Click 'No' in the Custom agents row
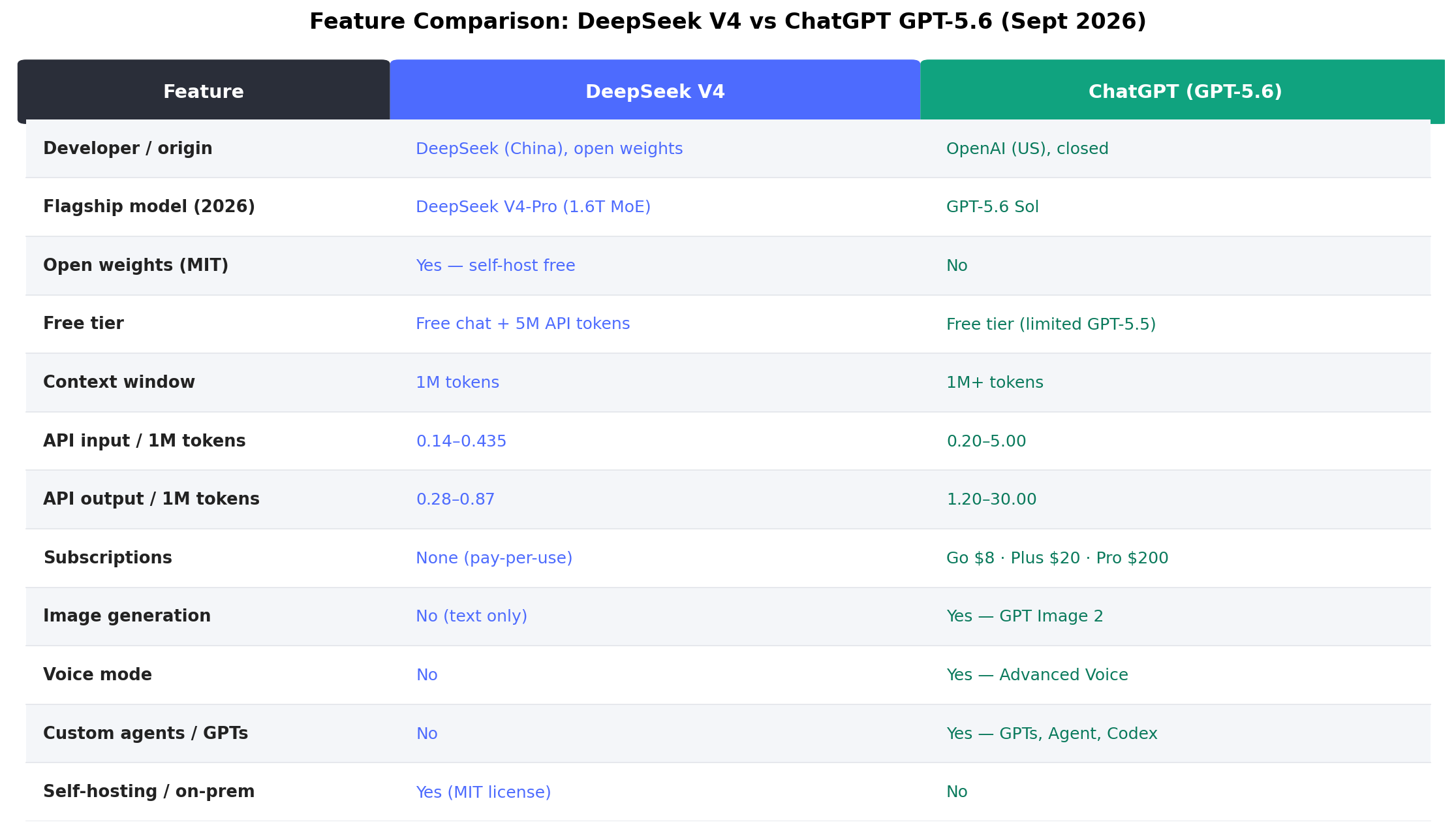Screen dimensions: 1456x833 427,734
